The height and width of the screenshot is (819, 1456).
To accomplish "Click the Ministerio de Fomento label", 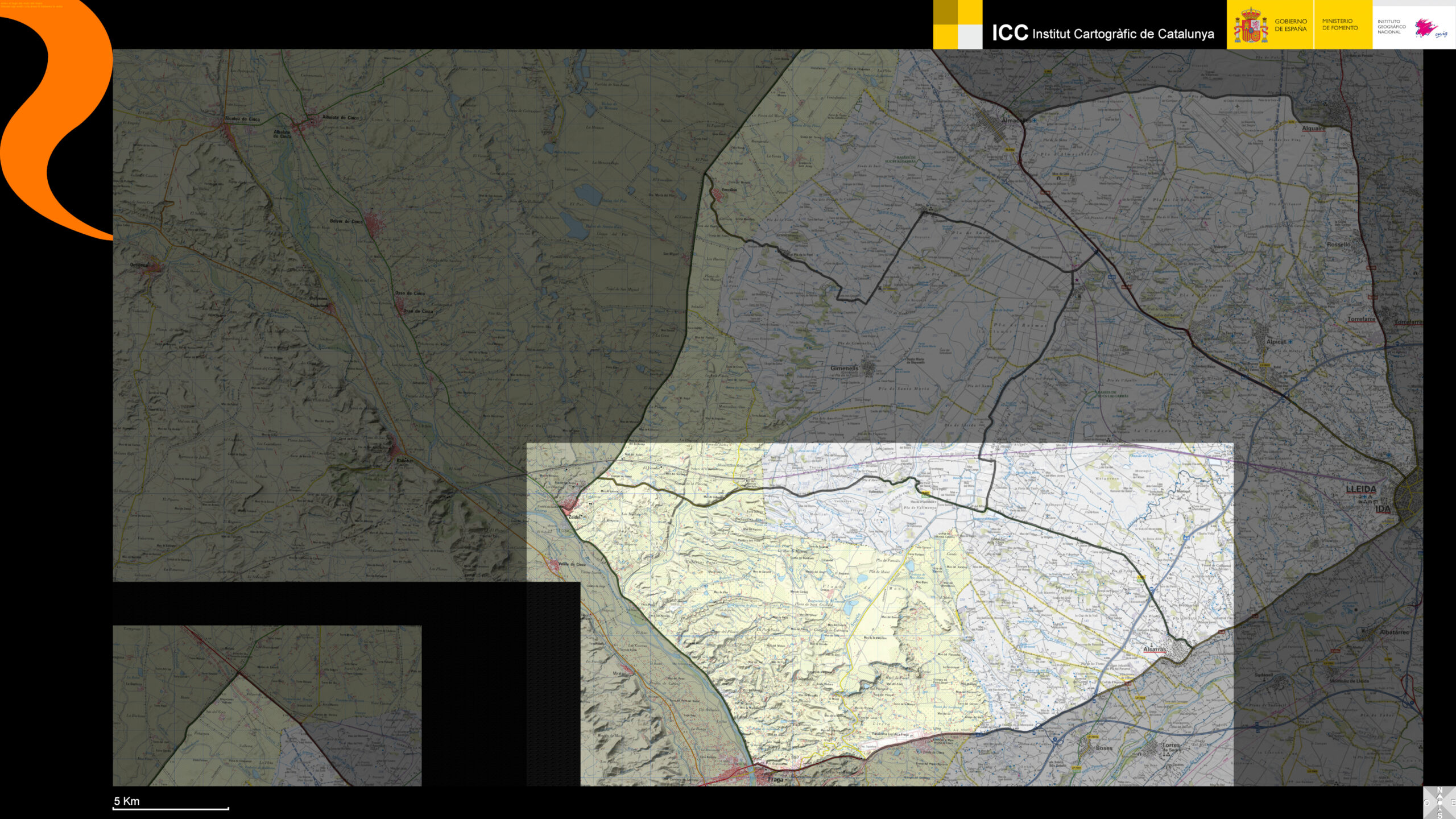I will pyautogui.click(x=1339, y=24).
